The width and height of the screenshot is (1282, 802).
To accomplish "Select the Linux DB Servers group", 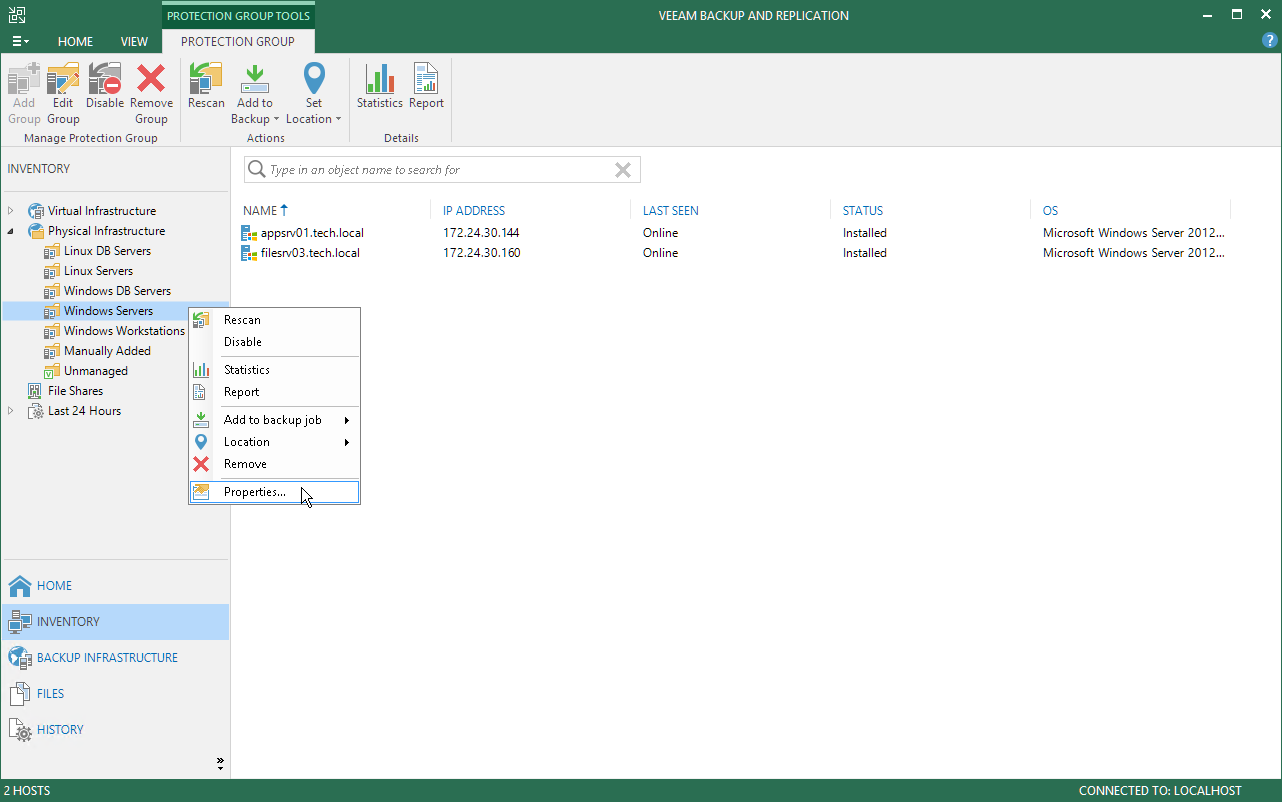I will (108, 251).
